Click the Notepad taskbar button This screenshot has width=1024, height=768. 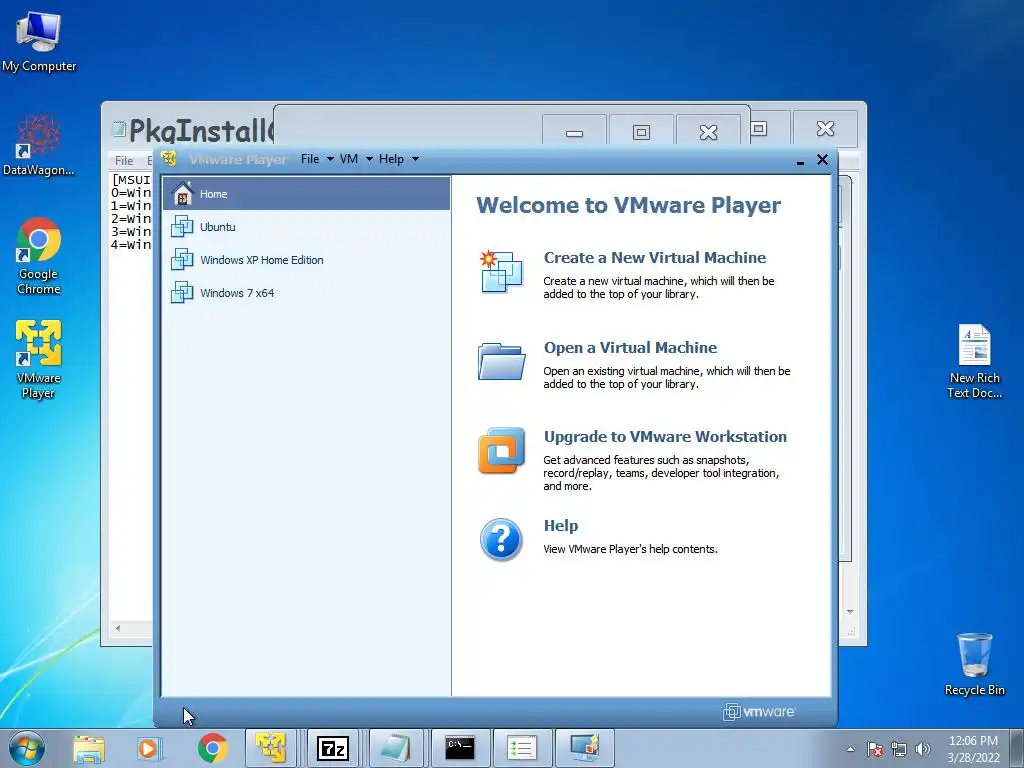pyautogui.click(x=395, y=748)
